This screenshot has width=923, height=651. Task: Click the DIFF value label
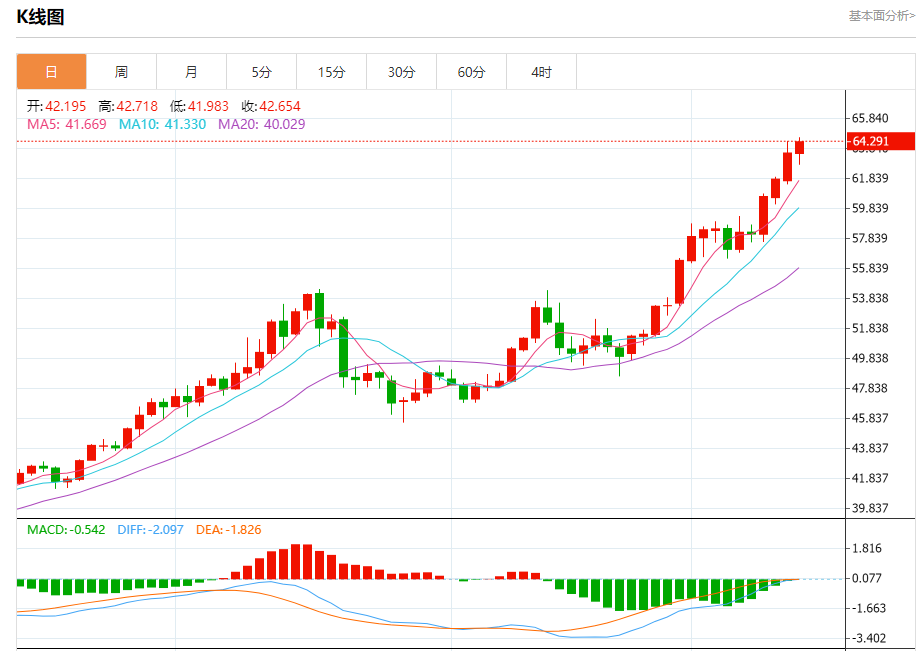151,529
